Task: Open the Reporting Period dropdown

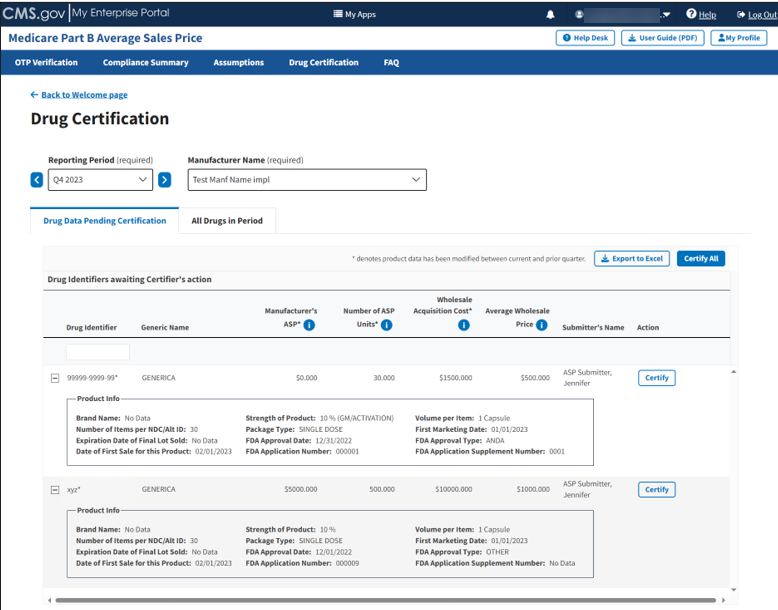Action: [100, 180]
